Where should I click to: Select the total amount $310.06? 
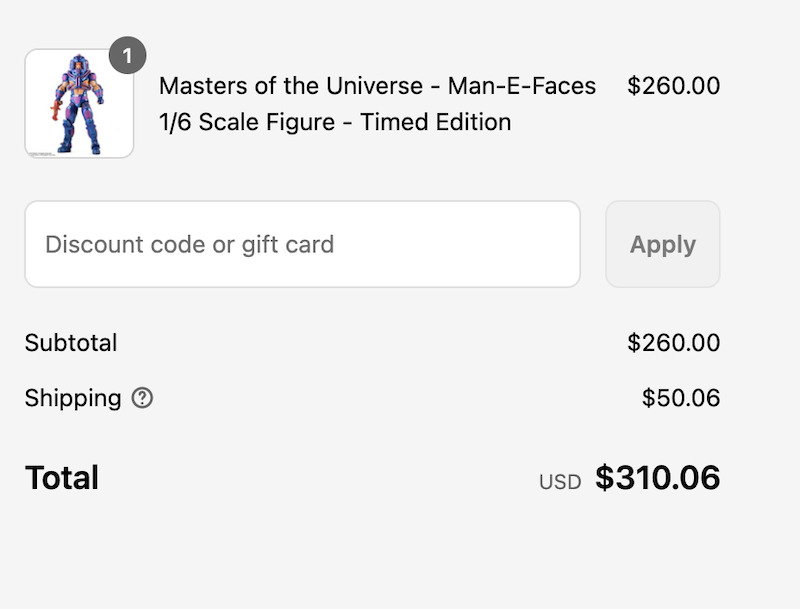point(657,478)
